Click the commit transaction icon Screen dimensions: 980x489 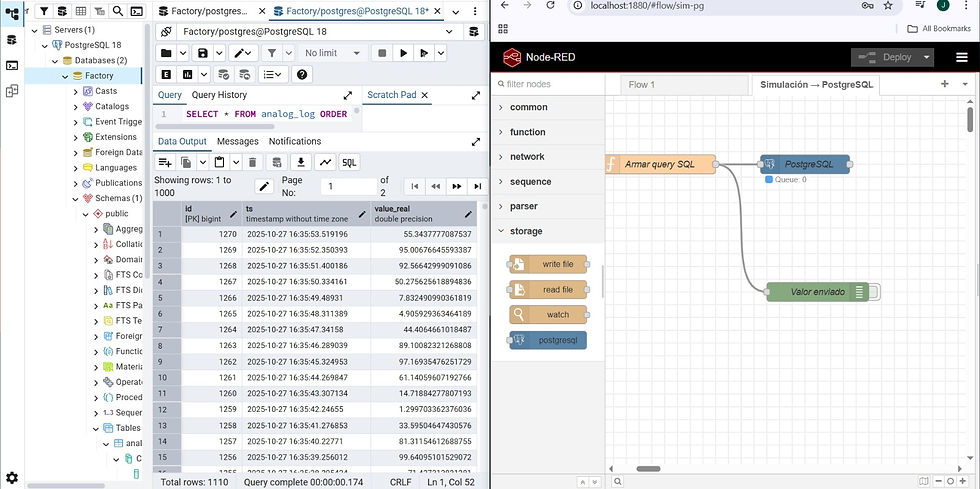(x=223, y=74)
